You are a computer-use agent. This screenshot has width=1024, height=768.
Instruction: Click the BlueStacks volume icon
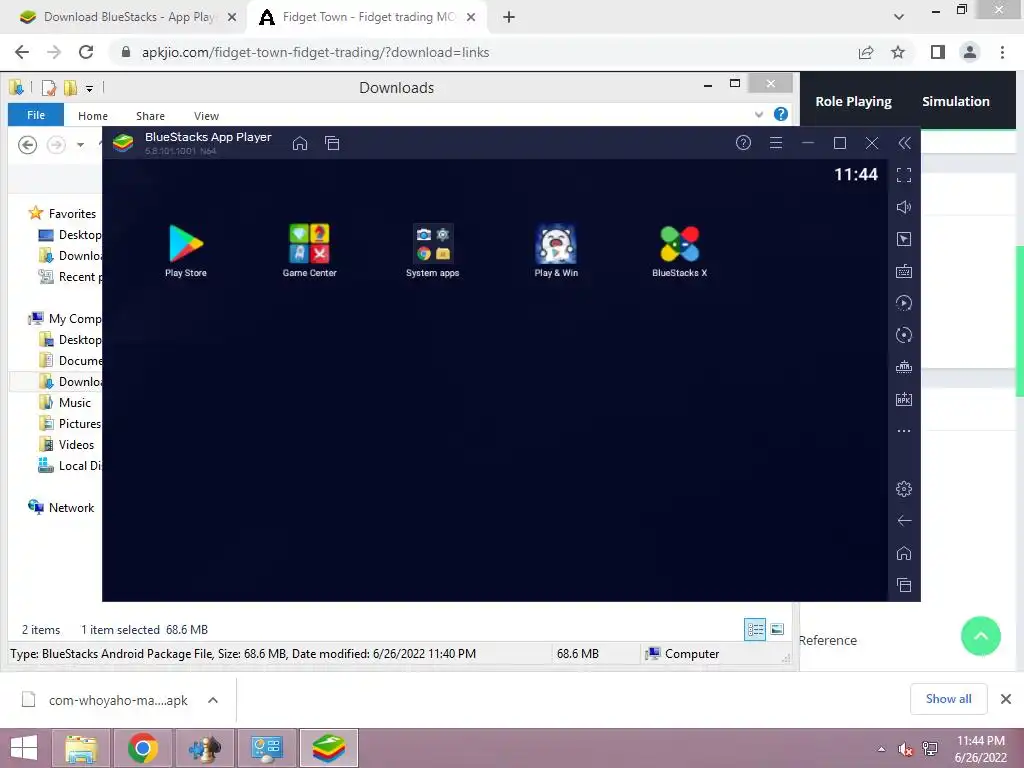coord(904,207)
